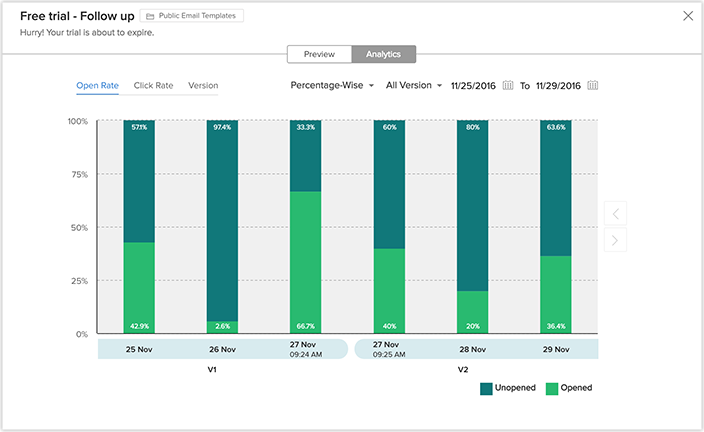Viewport: 704px width, 432px height.
Task: Edit the 11/29/2016 end date field
Action: pyautogui.click(x=559, y=85)
